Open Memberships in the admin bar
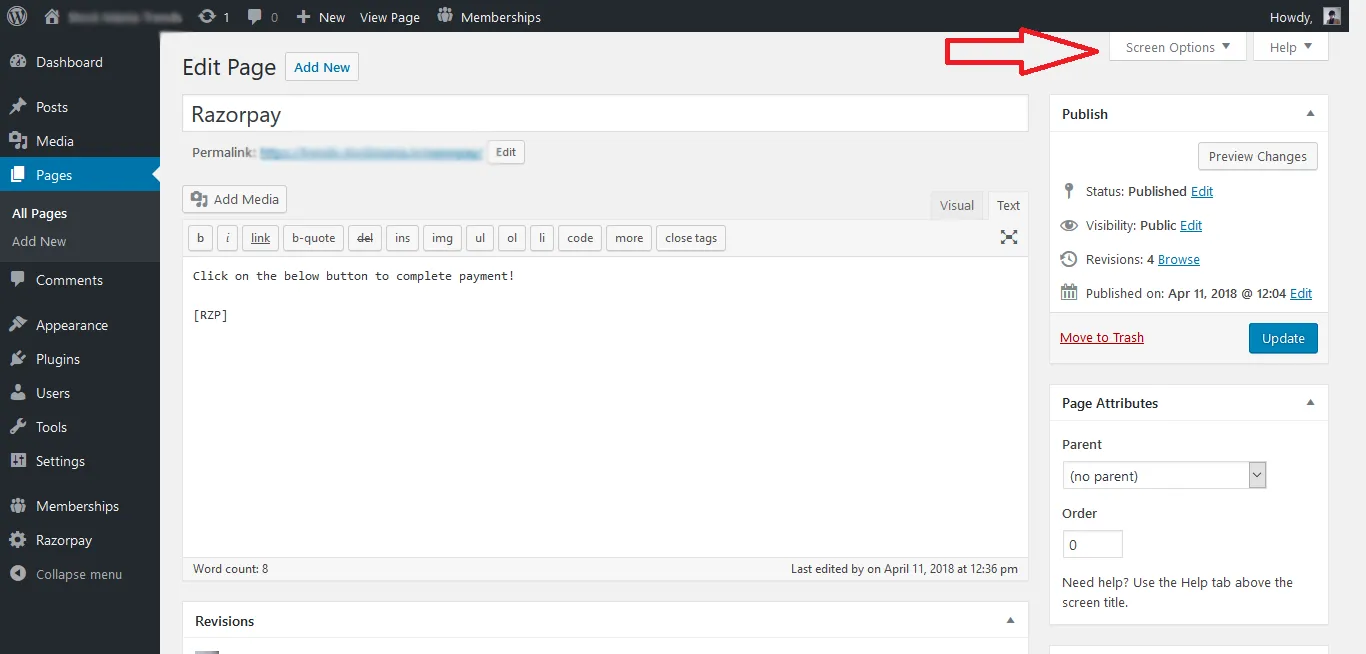The image size is (1366, 654). [x=489, y=17]
